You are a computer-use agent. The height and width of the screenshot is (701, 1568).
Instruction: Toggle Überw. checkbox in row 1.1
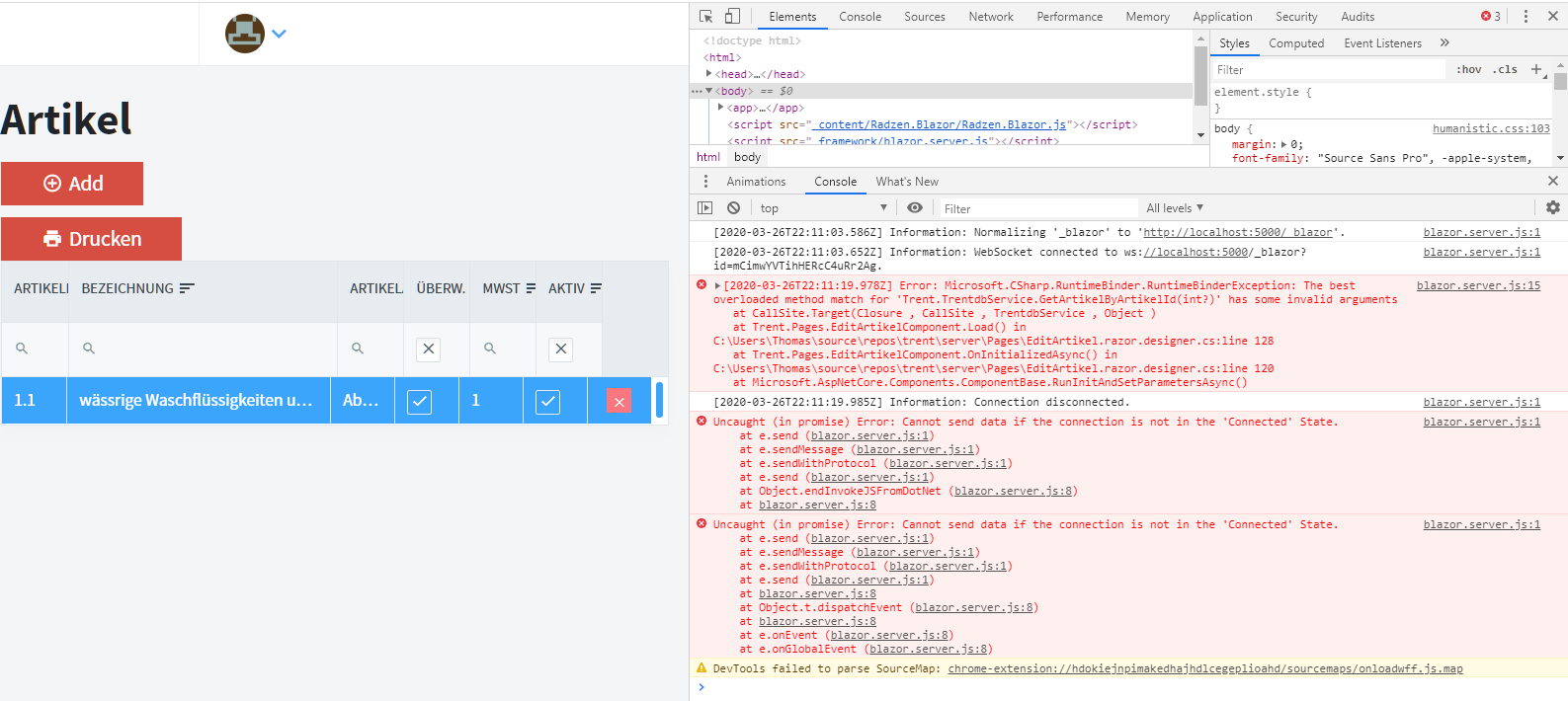click(419, 402)
